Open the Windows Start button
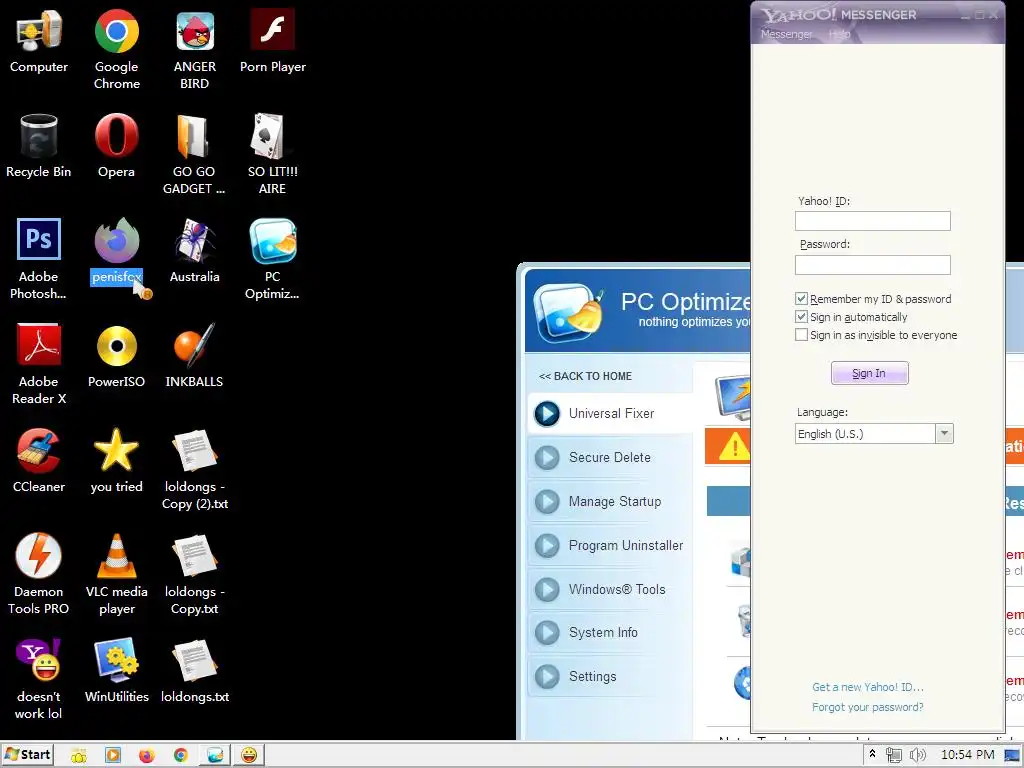This screenshot has width=1024, height=768. pos(27,755)
